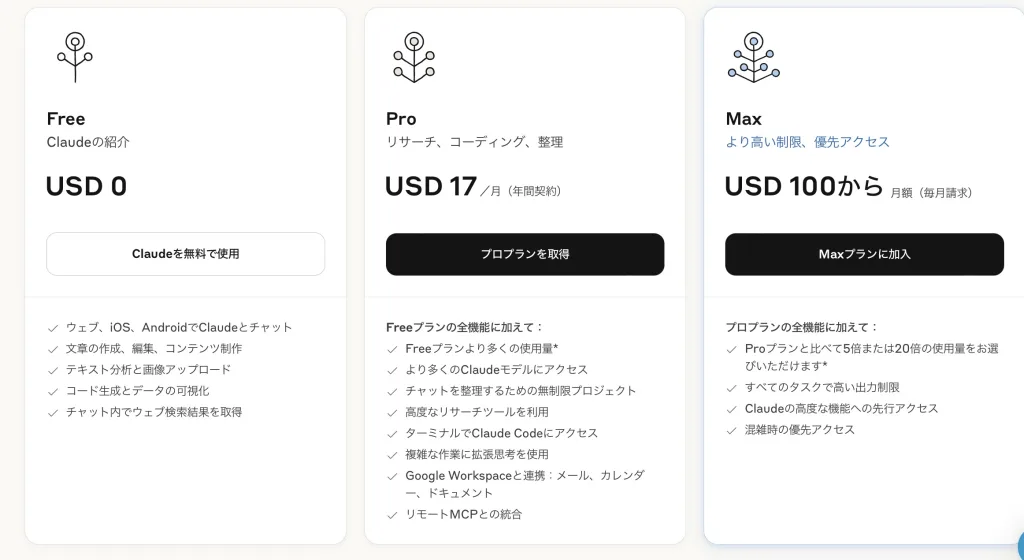Click the Free plan sprout icon
Image resolution: width=1024 pixels, height=560 pixels.
click(x=75, y=57)
